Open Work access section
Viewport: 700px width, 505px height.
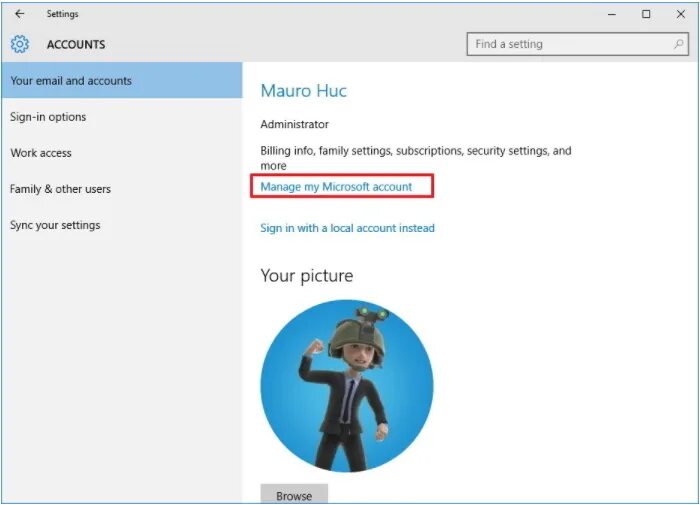[122, 153]
